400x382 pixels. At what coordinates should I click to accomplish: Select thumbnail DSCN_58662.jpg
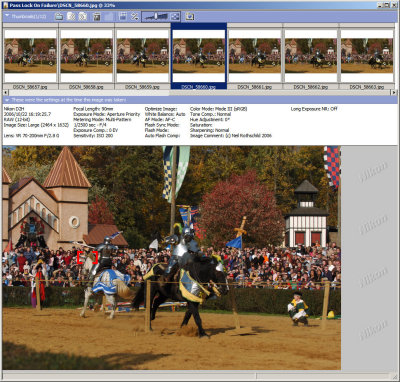pyautogui.click(x=311, y=56)
